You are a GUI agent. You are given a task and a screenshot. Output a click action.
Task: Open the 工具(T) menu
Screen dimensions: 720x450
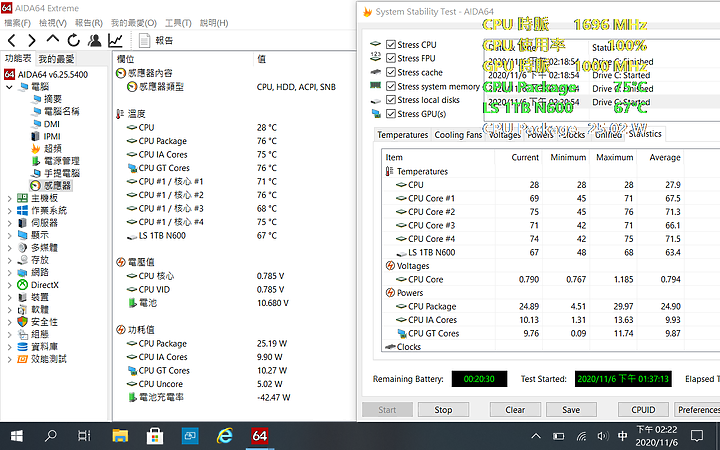click(x=178, y=22)
